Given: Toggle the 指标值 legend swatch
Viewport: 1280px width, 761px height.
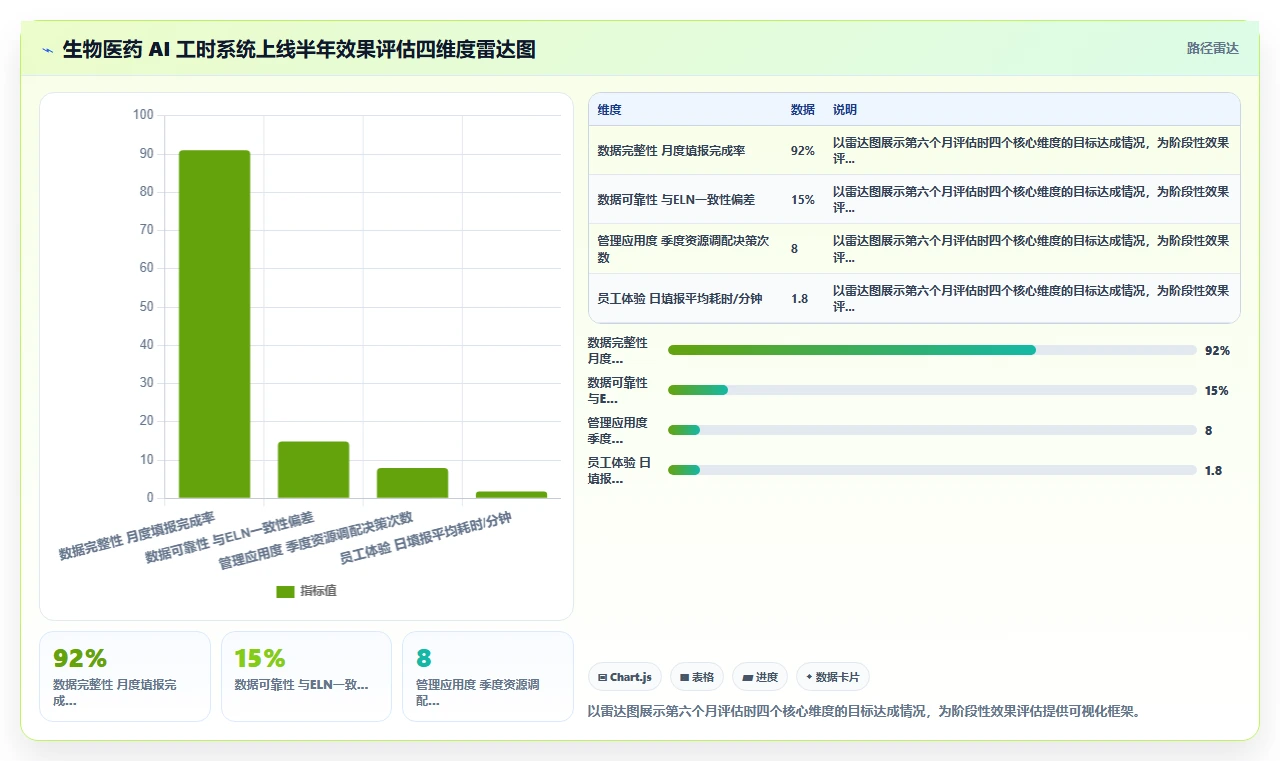Looking at the screenshot, I should coord(285,592).
